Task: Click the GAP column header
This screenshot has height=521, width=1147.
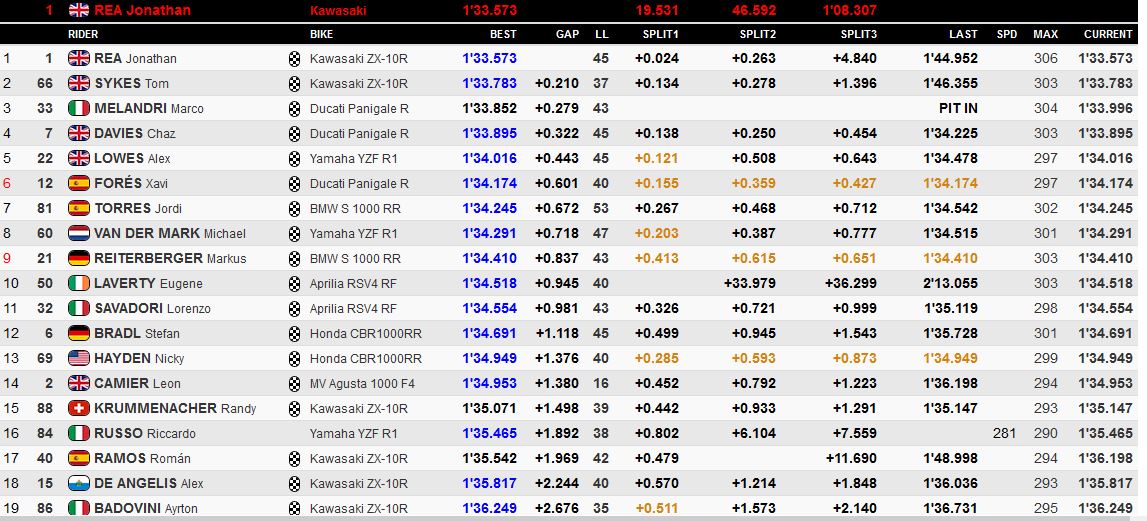Action: click(x=567, y=34)
